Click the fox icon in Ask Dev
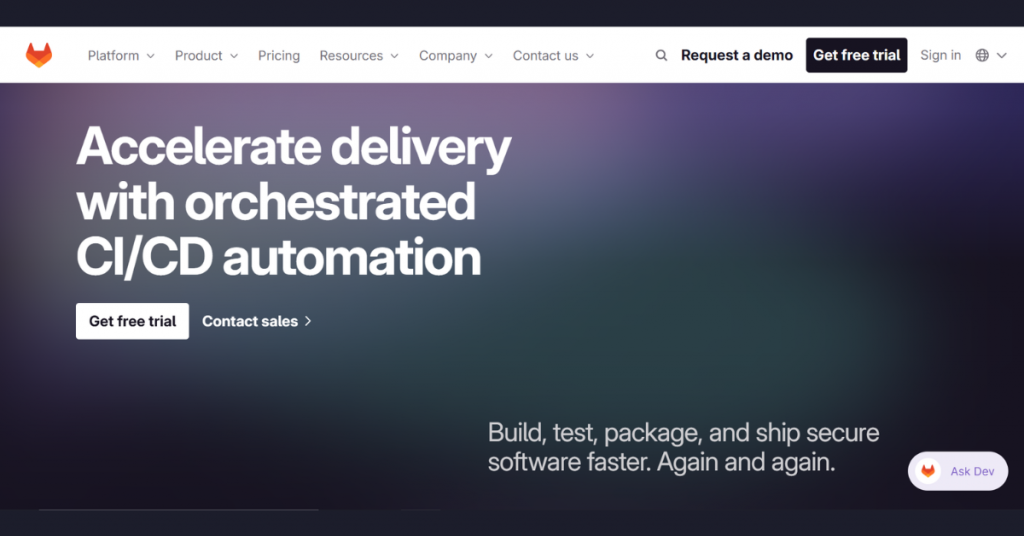The image size is (1024, 536). [927, 471]
